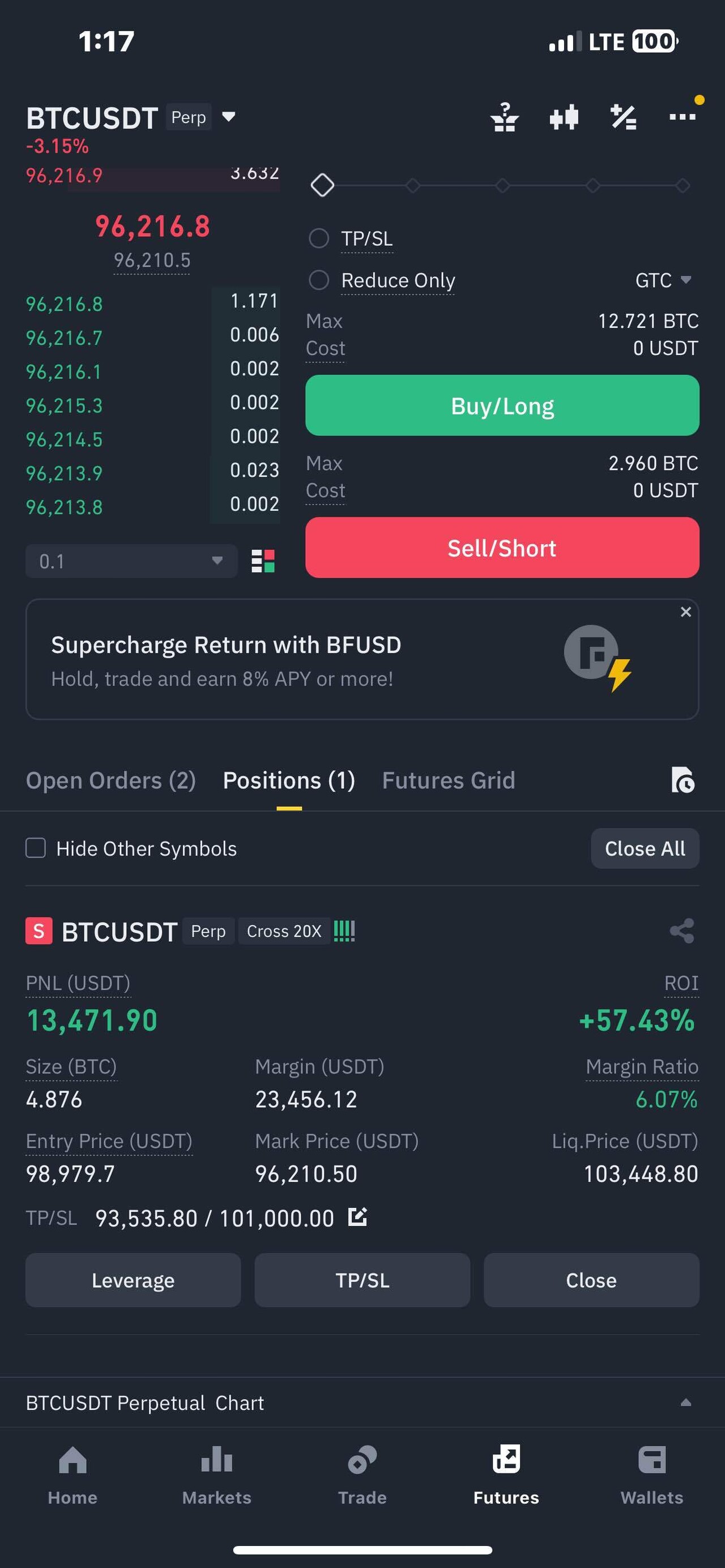The image size is (725, 1568).
Task: Switch to the Open Orders tab
Action: click(111, 780)
